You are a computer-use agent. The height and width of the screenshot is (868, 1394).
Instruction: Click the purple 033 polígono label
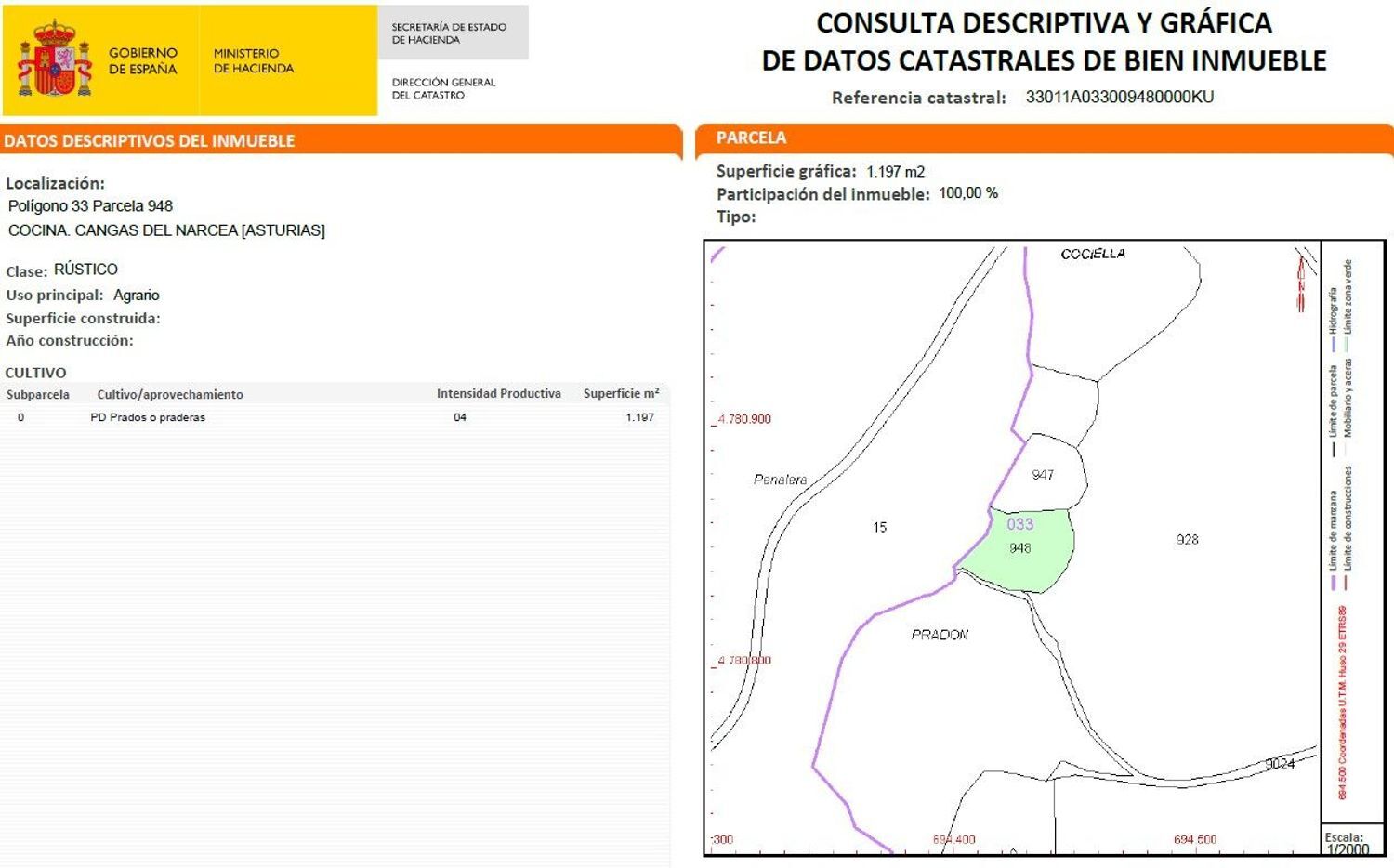(x=1020, y=522)
